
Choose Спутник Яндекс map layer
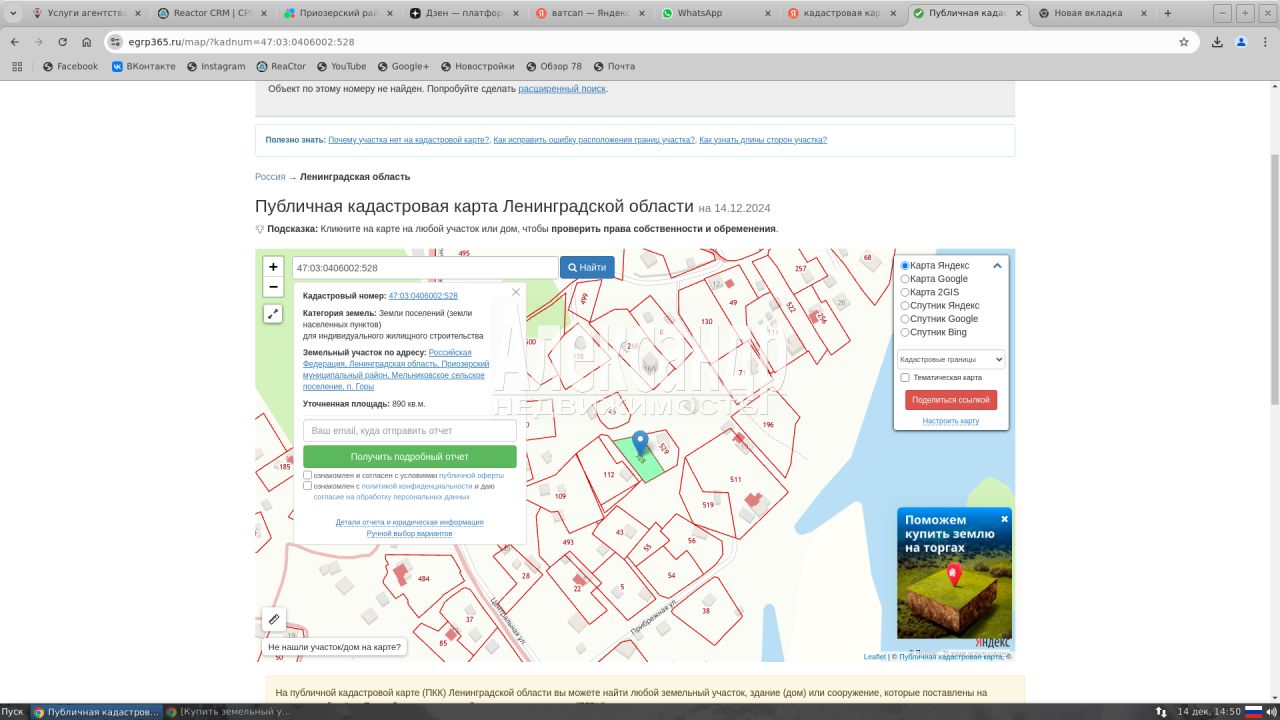[905, 306]
